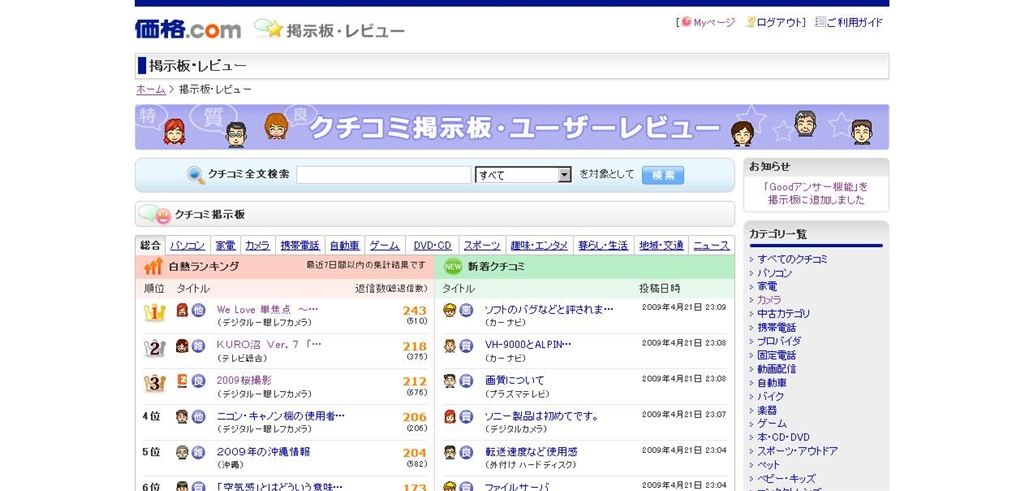Open the We Love 単焦点 thread
1024x491 pixels.
267,310
